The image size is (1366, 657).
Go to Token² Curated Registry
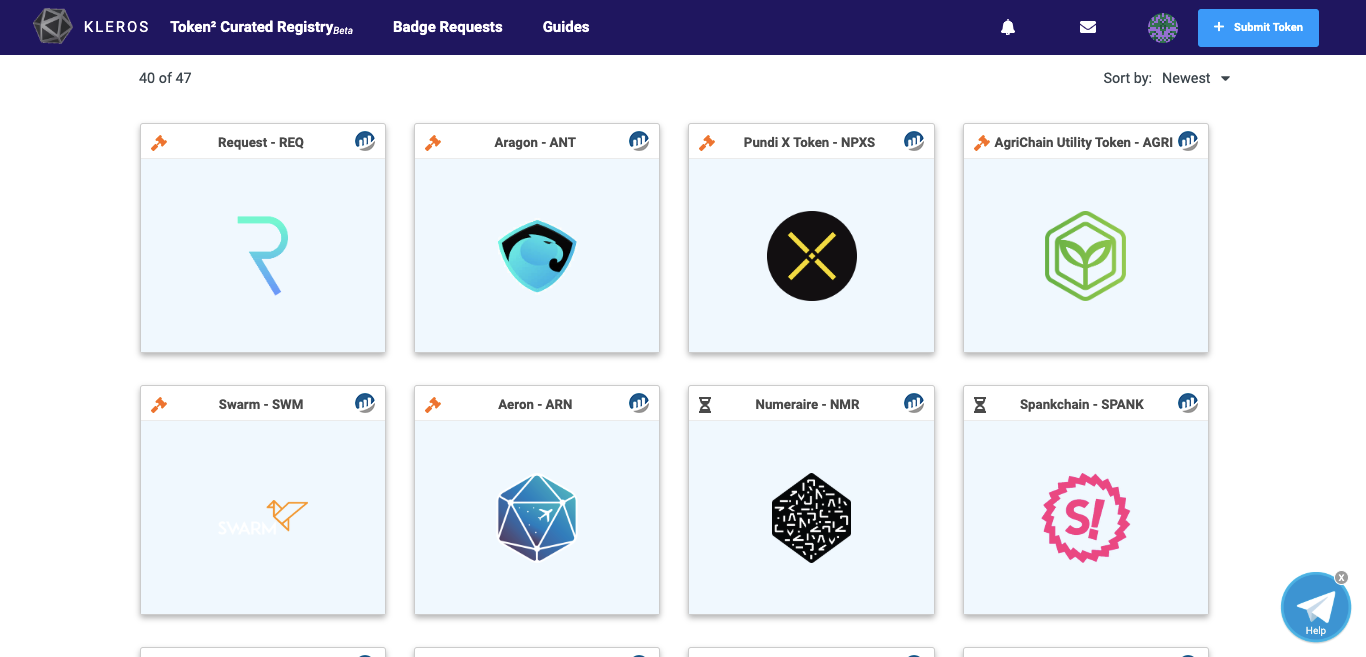pyautogui.click(x=261, y=27)
